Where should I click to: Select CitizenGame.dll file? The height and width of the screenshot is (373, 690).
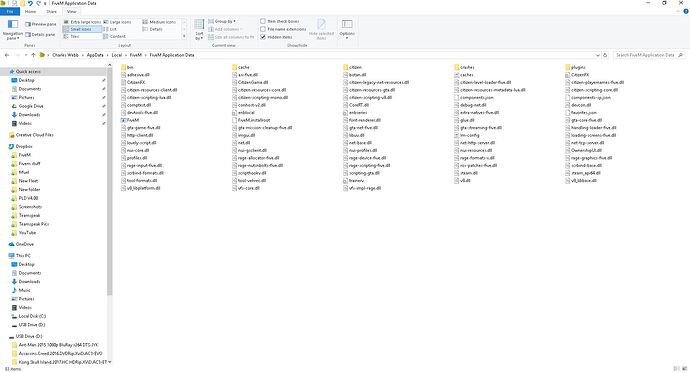(250, 82)
